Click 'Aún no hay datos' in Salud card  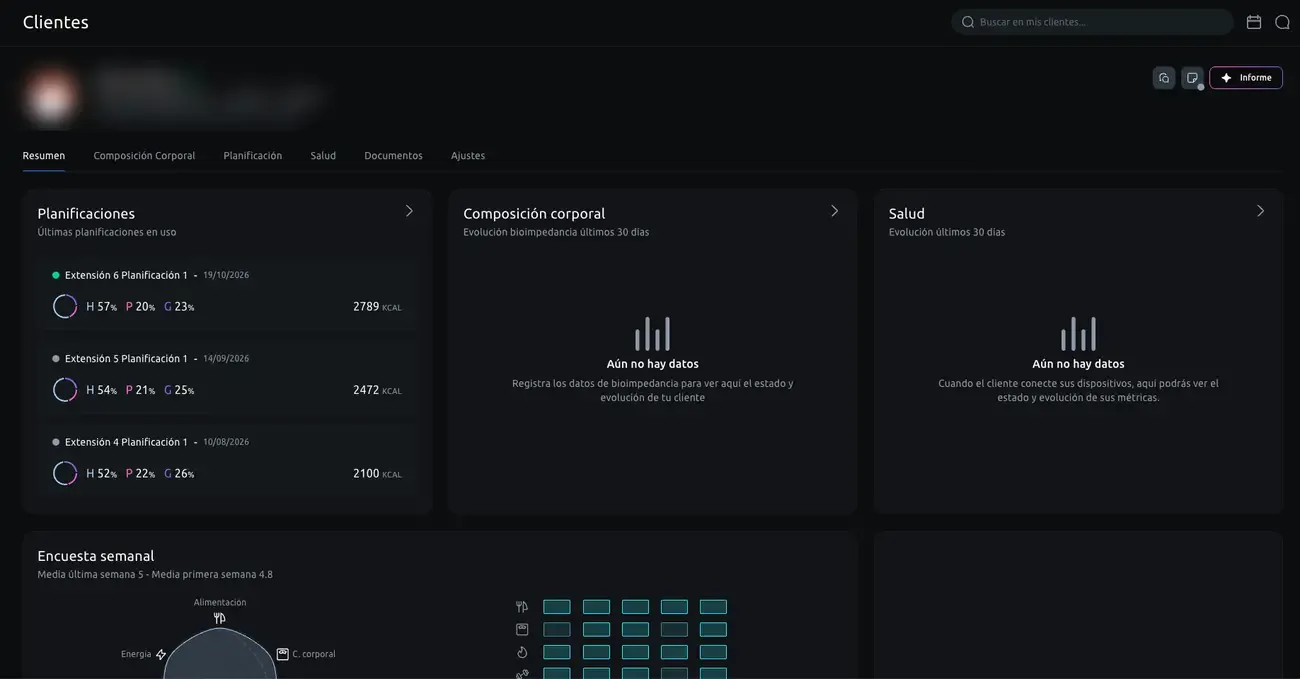pos(1078,364)
